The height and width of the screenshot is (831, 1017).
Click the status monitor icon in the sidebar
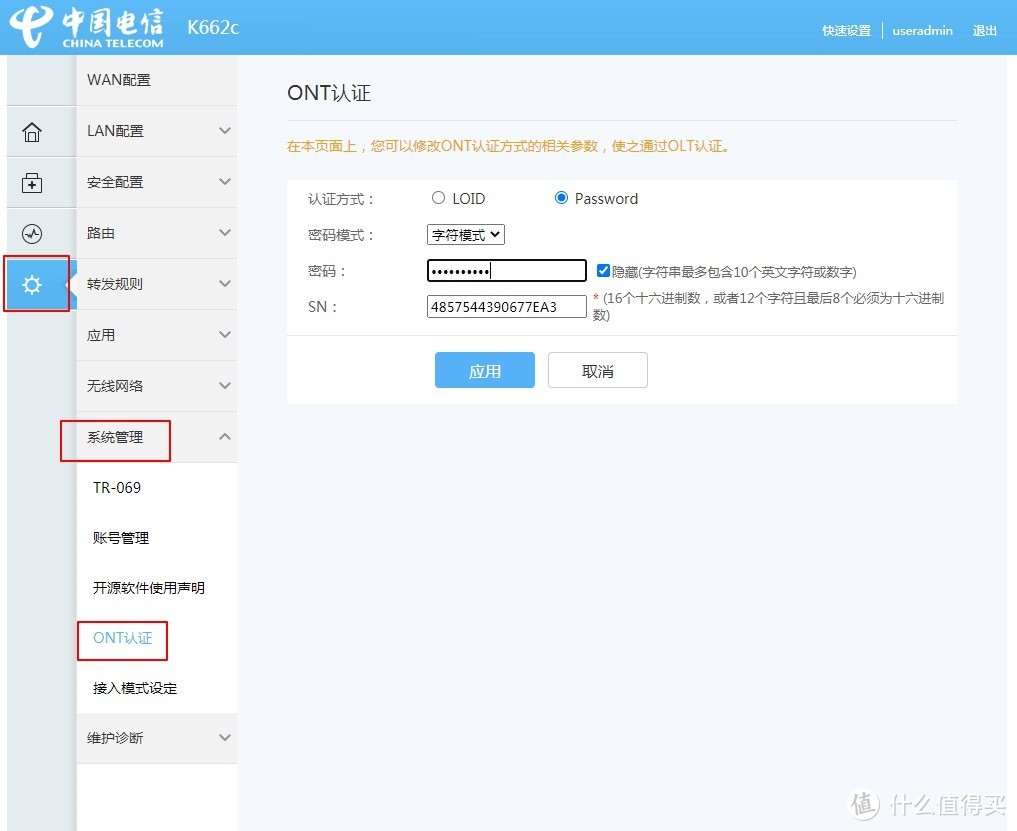(x=33, y=233)
